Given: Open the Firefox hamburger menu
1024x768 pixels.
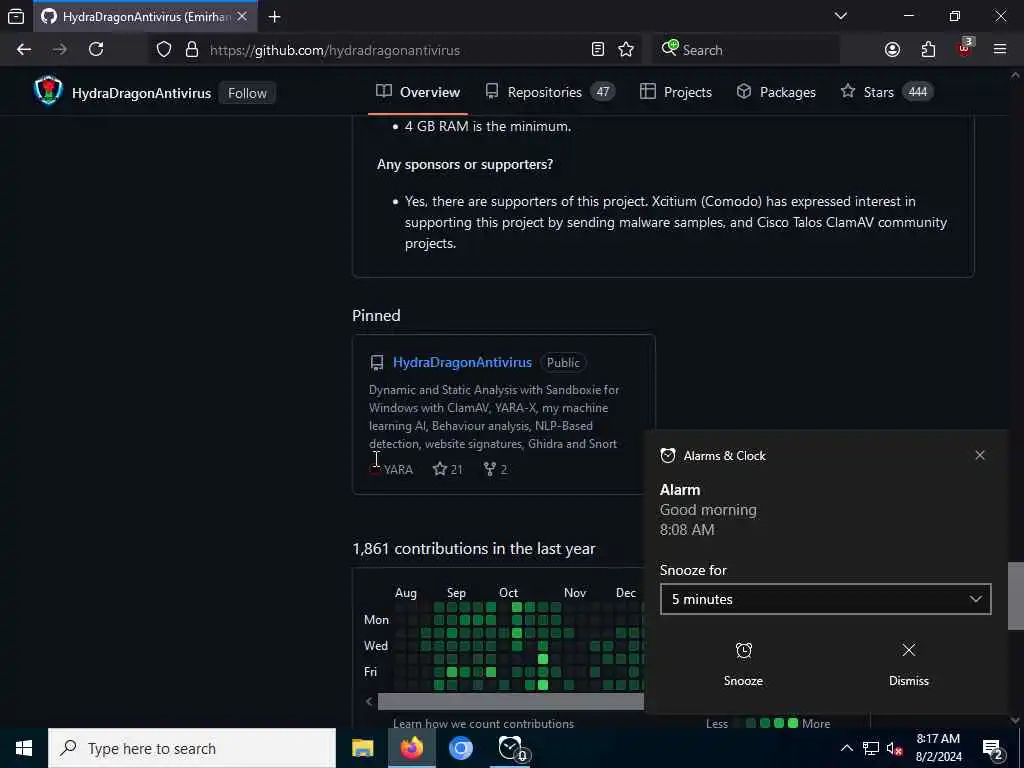Looking at the screenshot, I should (x=1000, y=49).
